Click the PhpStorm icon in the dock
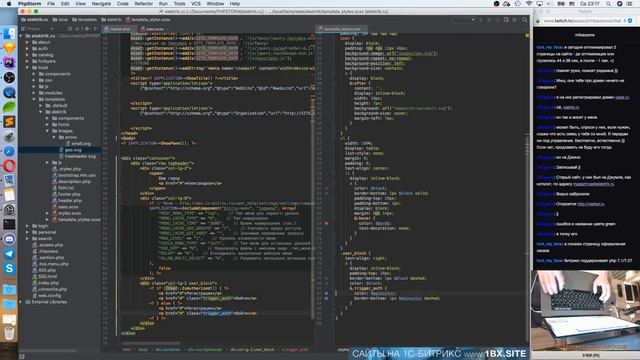Image resolution: width=640 pixels, height=360 pixels. click(9, 62)
